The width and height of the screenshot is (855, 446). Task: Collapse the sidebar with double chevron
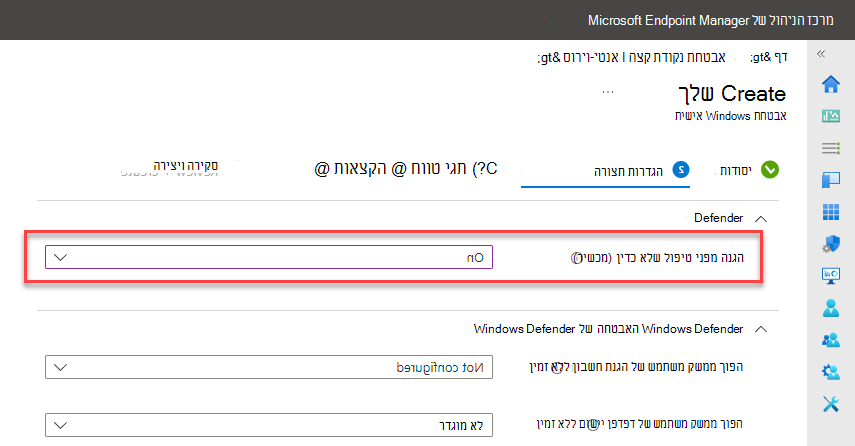(821, 53)
